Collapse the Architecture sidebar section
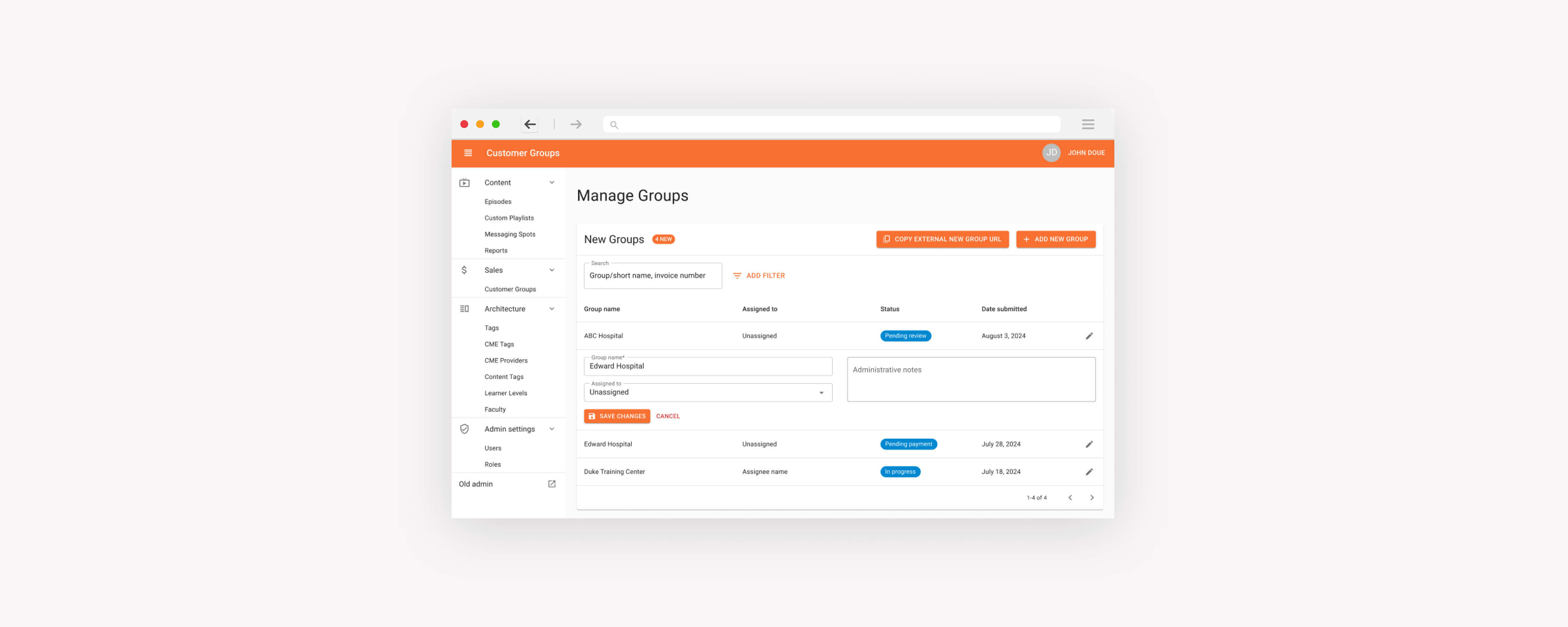The width and height of the screenshot is (1568, 627). point(552,309)
